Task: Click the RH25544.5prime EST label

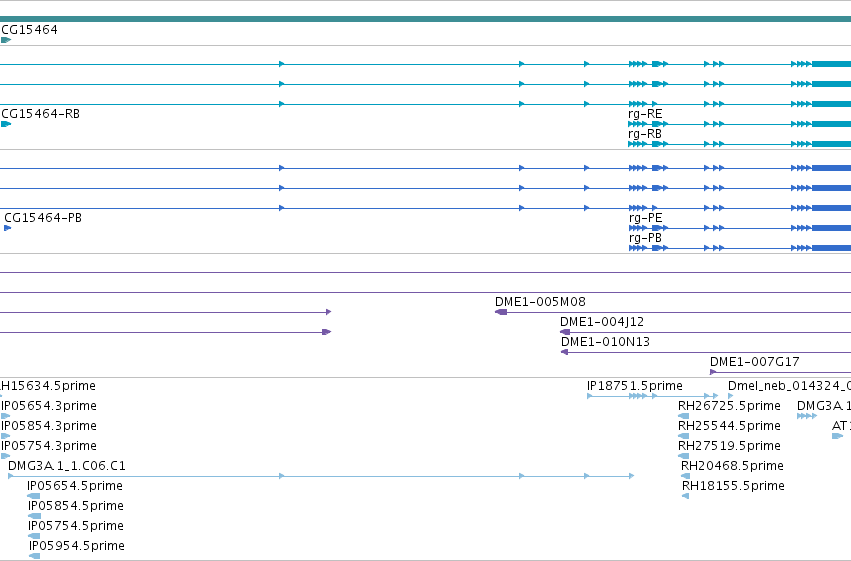Action: point(729,426)
